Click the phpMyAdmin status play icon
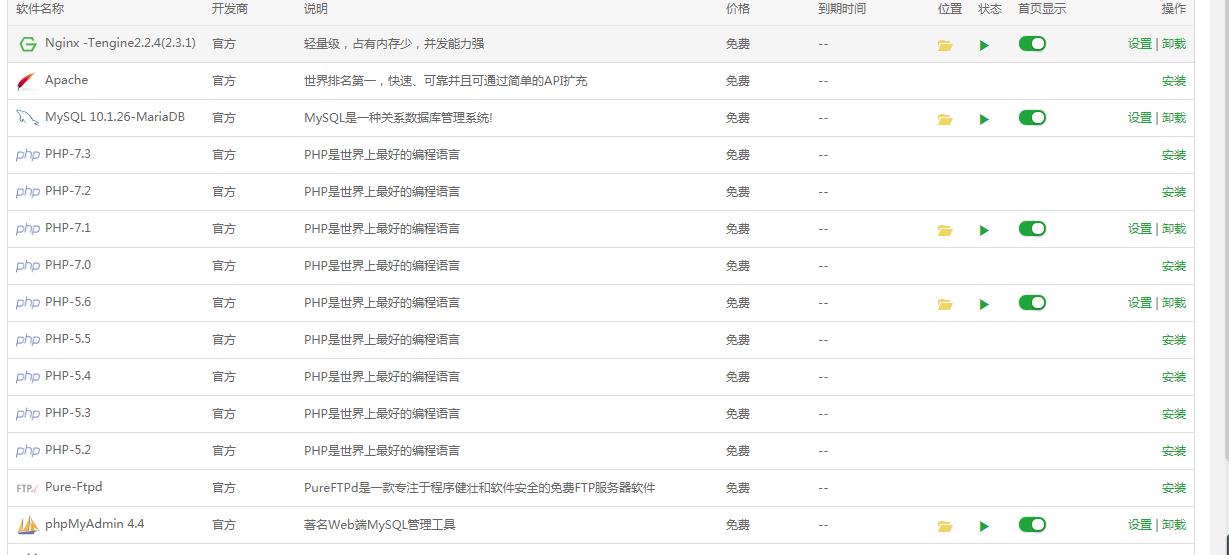 [984, 526]
